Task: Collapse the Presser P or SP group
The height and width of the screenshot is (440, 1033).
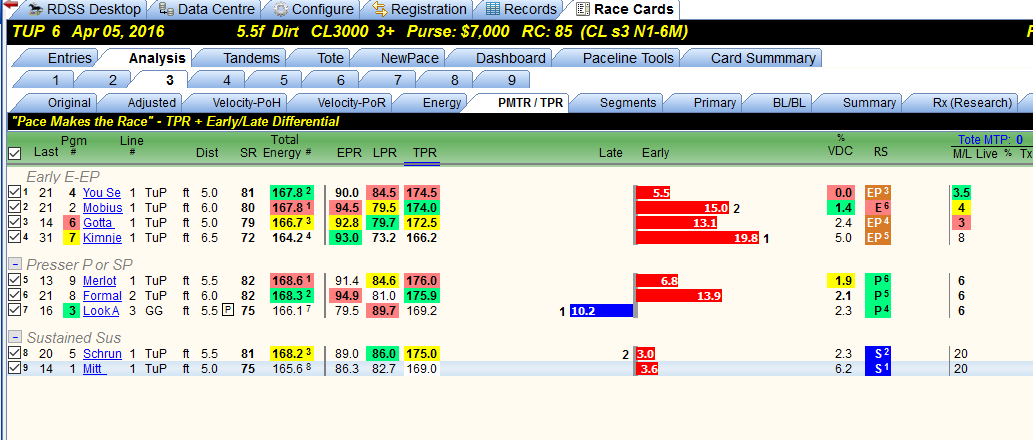Action: coord(14,265)
